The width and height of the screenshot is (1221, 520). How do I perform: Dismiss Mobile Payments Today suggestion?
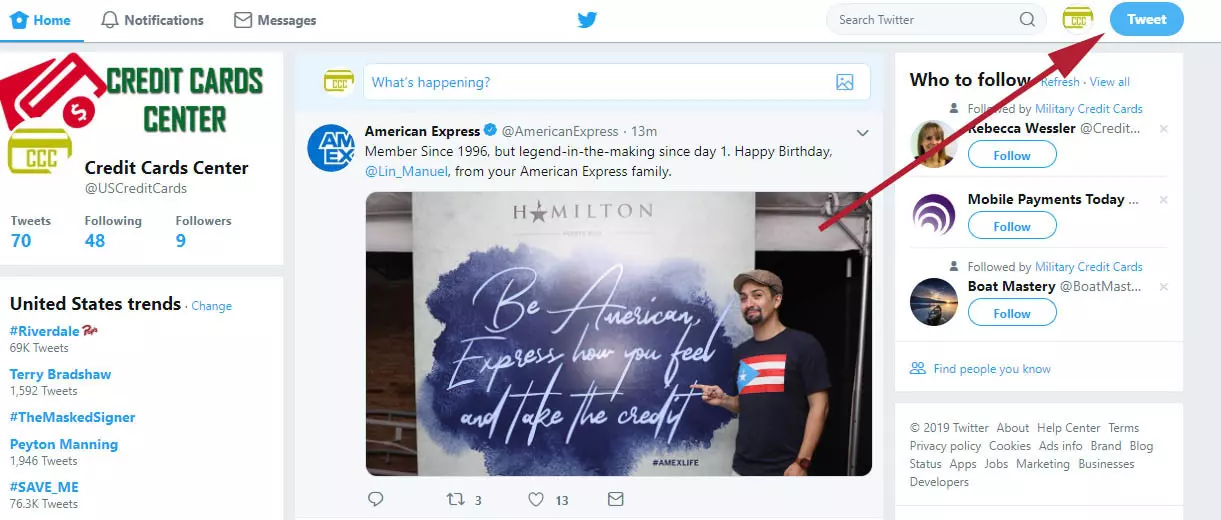(x=1163, y=200)
